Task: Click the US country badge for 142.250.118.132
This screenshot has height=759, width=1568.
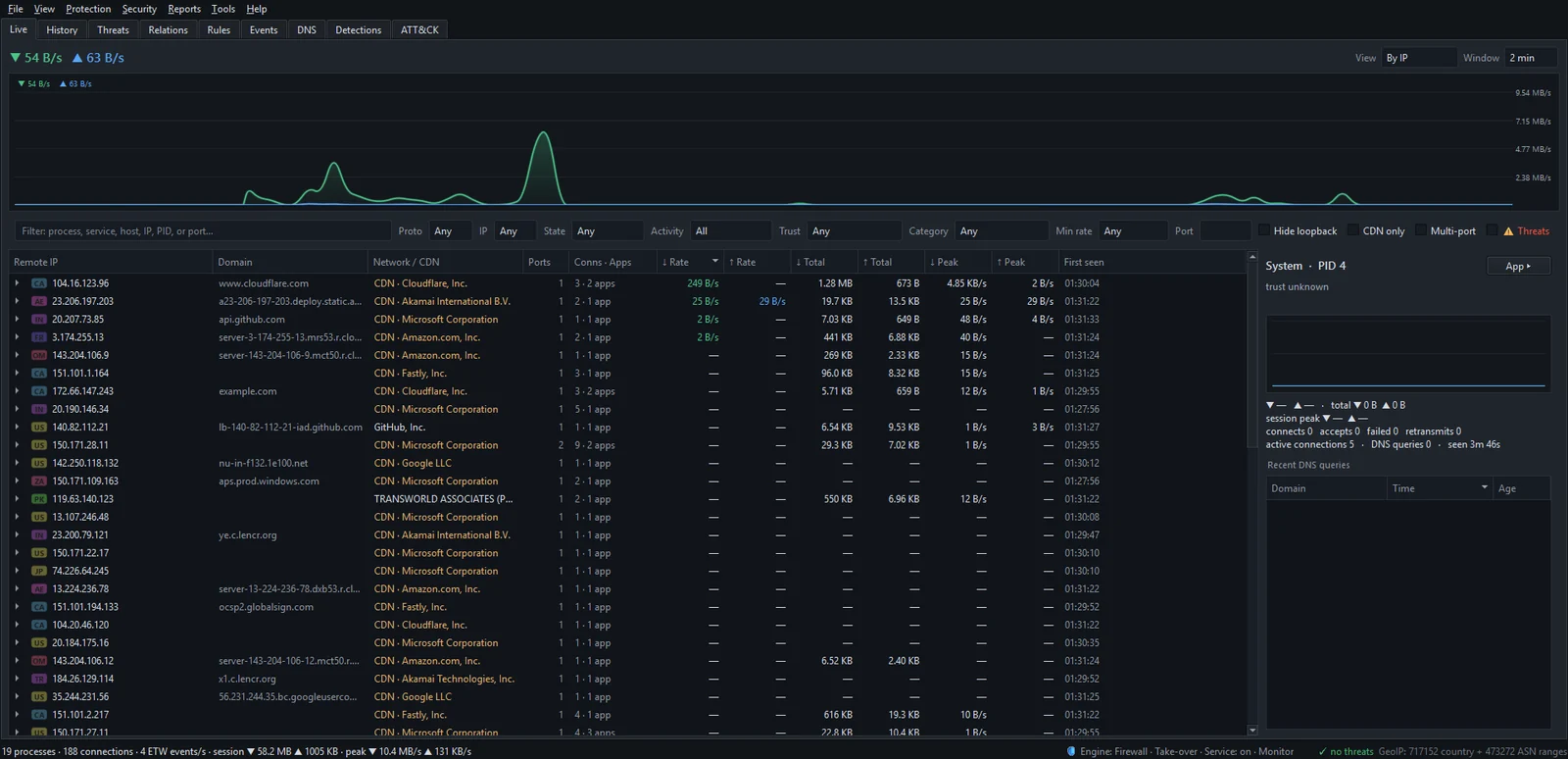Action: tap(39, 463)
